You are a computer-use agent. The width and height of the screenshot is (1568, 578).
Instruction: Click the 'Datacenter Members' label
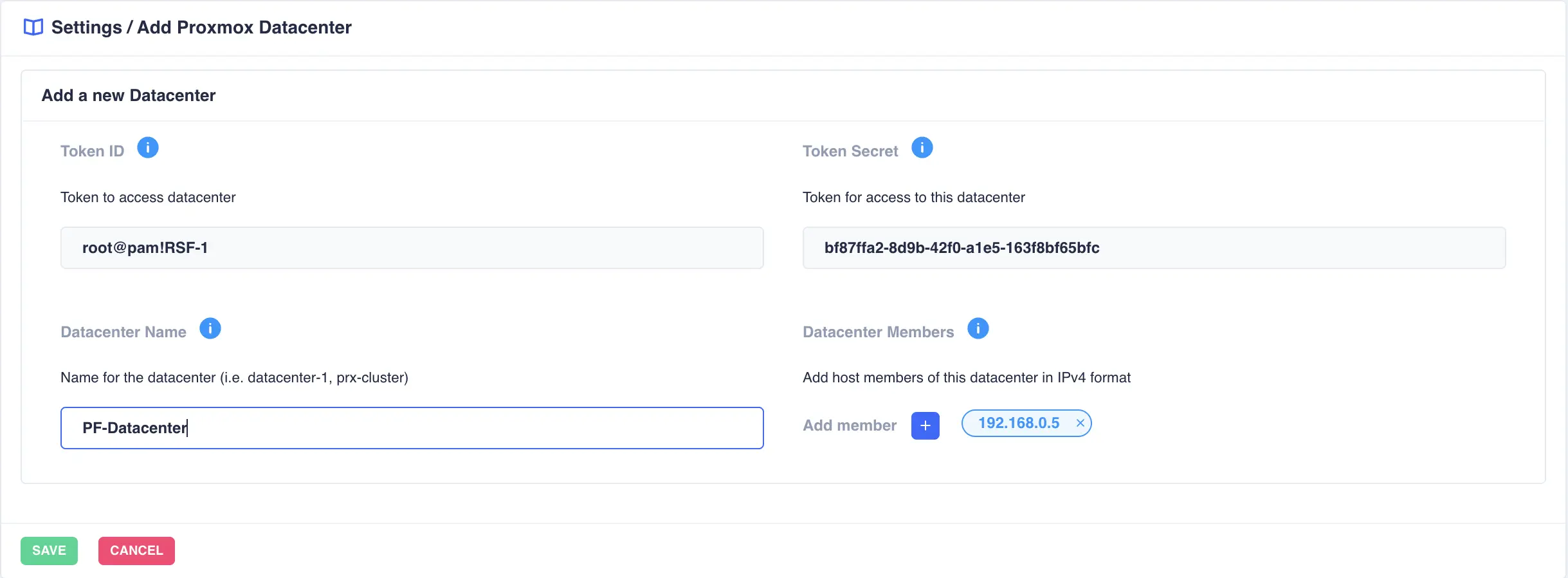(879, 332)
